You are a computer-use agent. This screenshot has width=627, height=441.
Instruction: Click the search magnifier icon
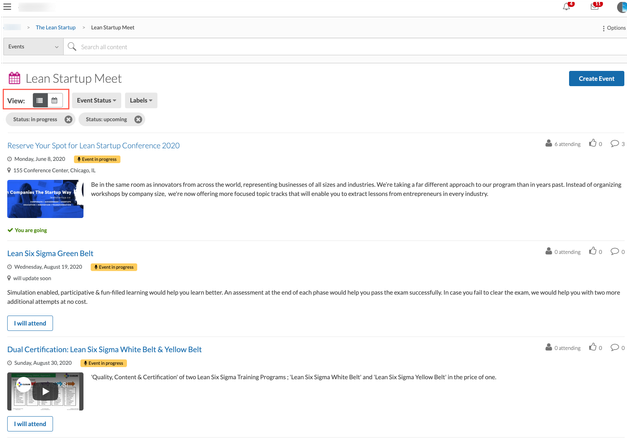72,47
